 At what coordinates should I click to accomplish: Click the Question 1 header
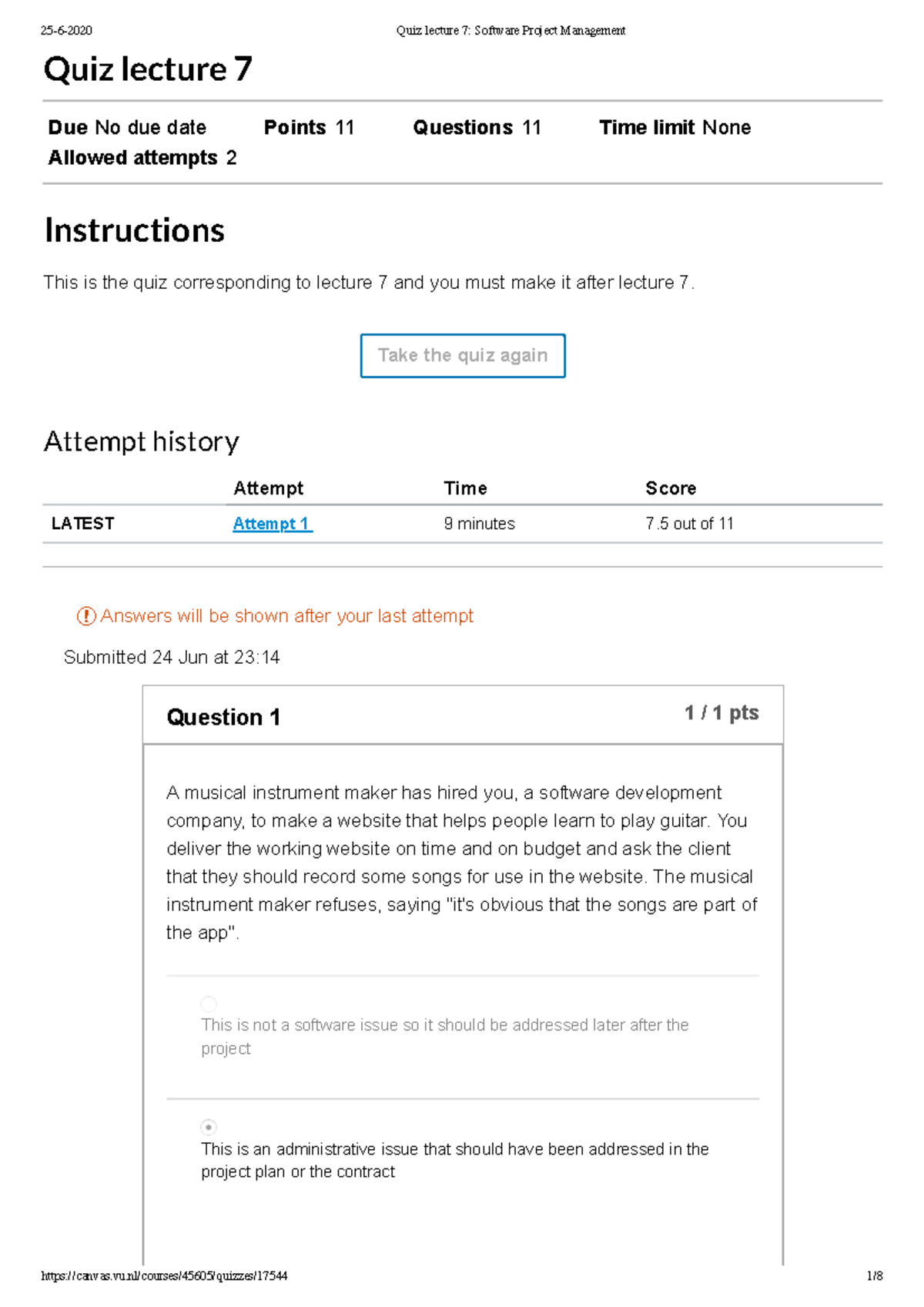pyautogui.click(x=223, y=717)
